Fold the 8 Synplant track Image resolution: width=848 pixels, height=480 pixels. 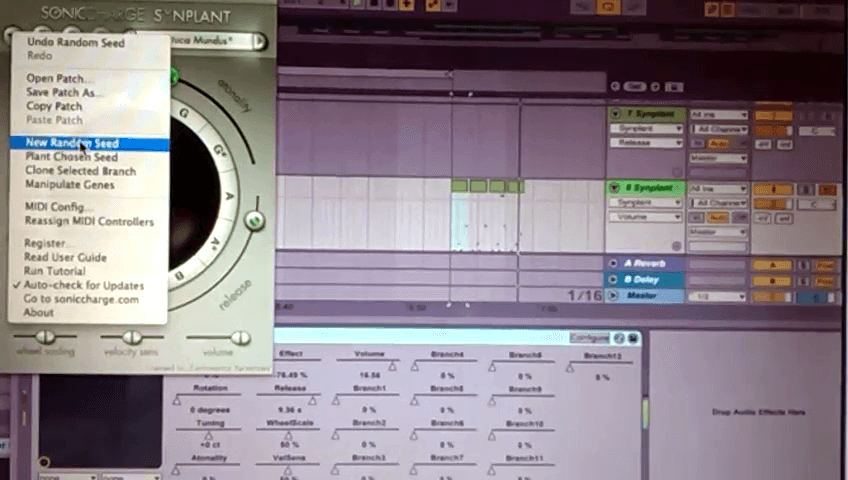click(x=614, y=188)
